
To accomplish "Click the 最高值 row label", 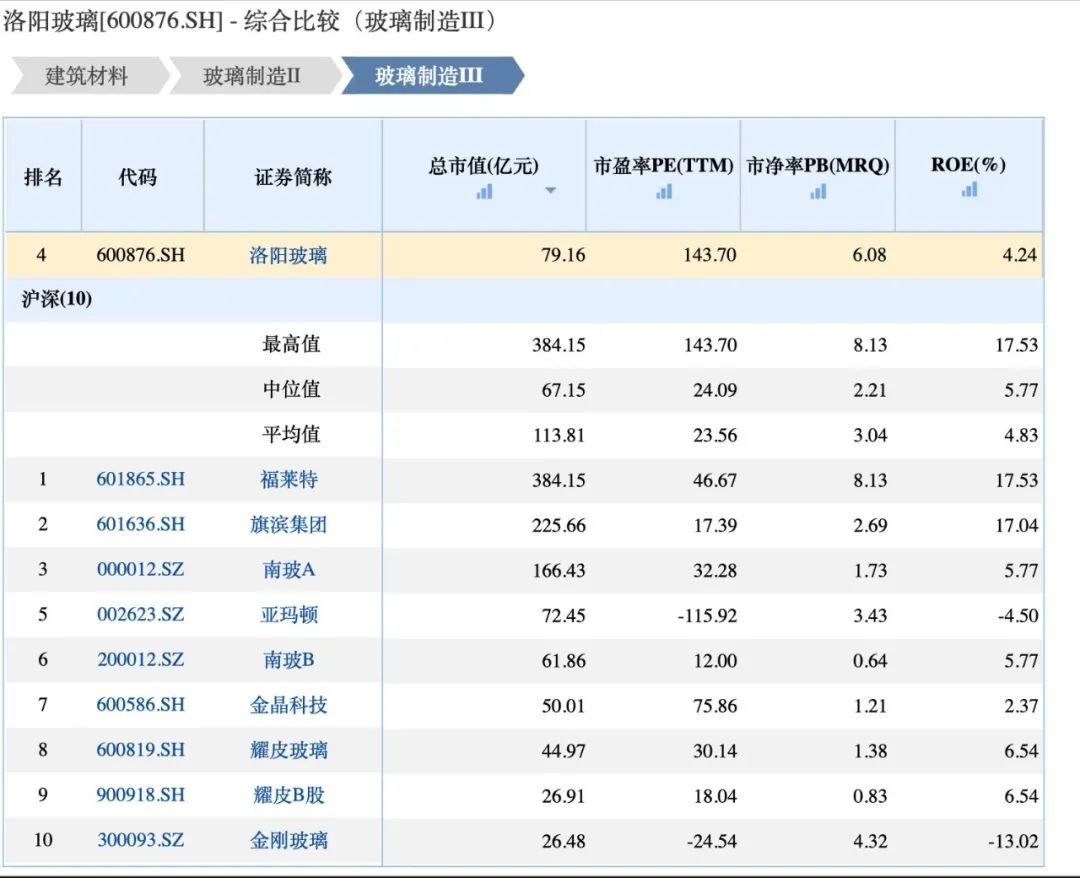I will pos(291,344).
